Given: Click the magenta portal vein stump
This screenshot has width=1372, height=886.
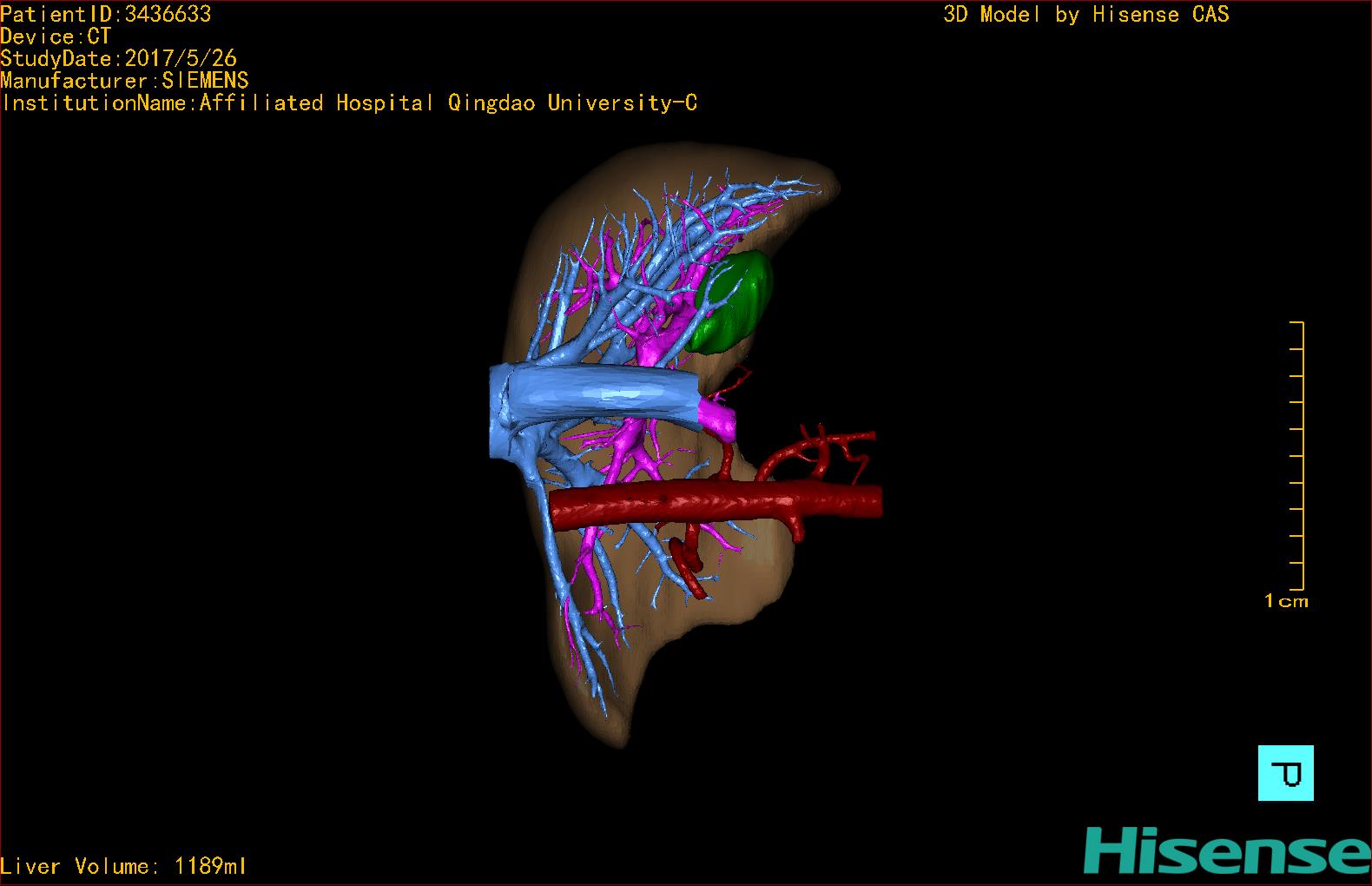Looking at the screenshot, I should [719, 420].
